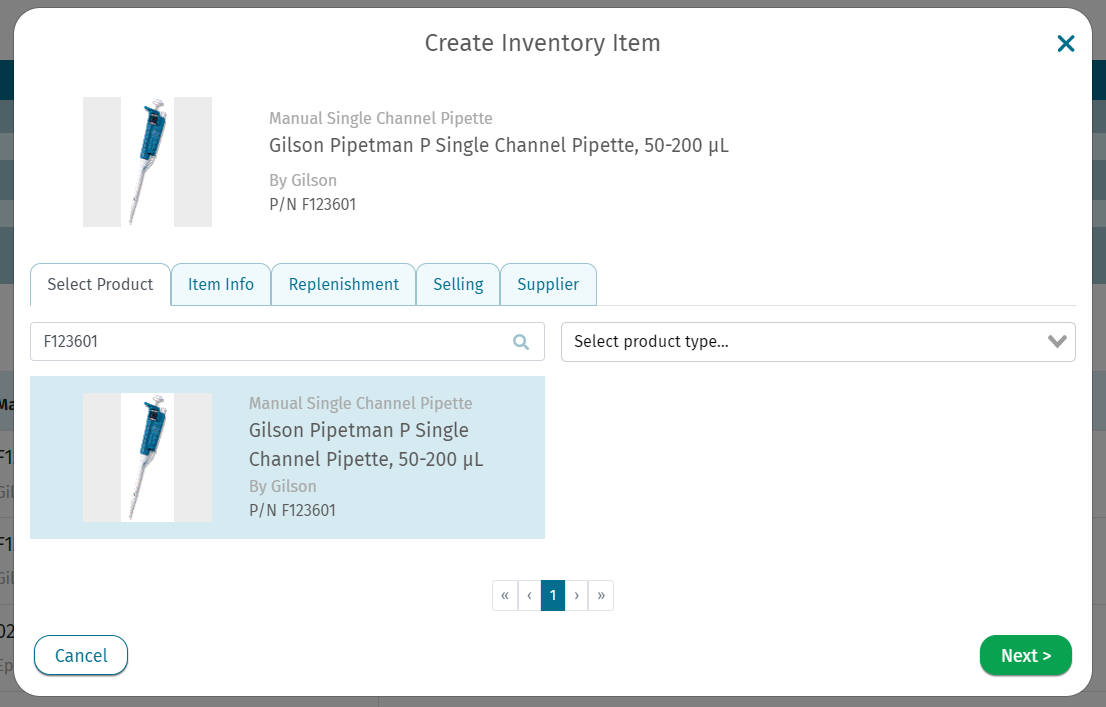Close the Create Inventory Item dialog
The width and height of the screenshot is (1106, 707).
(1066, 44)
